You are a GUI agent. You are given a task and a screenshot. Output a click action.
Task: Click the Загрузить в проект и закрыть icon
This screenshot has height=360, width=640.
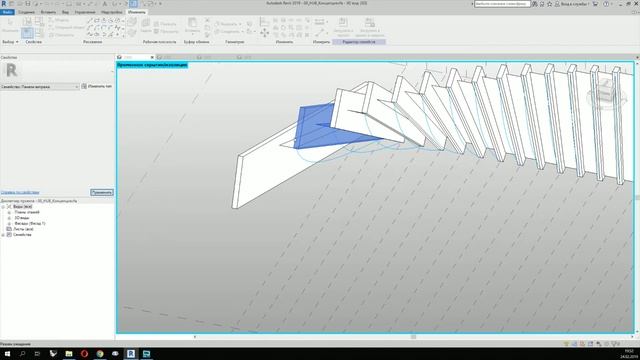[369, 27]
